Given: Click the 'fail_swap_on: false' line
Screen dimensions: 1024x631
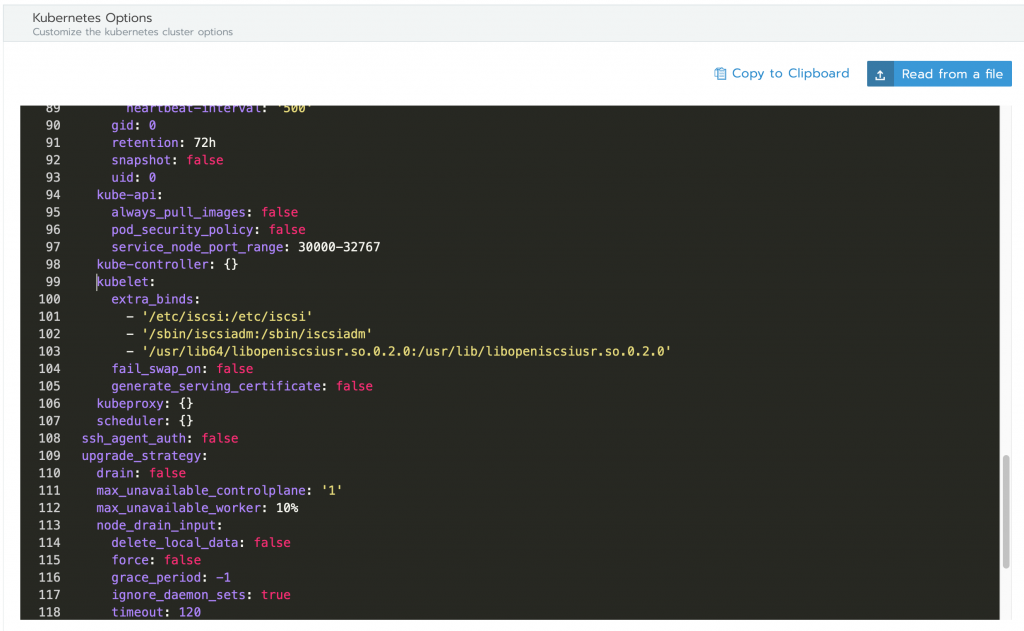Looking at the screenshot, I should pos(182,368).
